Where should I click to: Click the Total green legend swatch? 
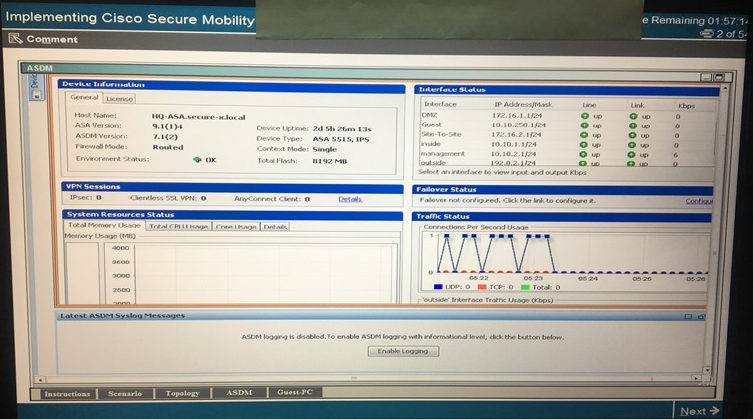pyautogui.click(x=525, y=287)
